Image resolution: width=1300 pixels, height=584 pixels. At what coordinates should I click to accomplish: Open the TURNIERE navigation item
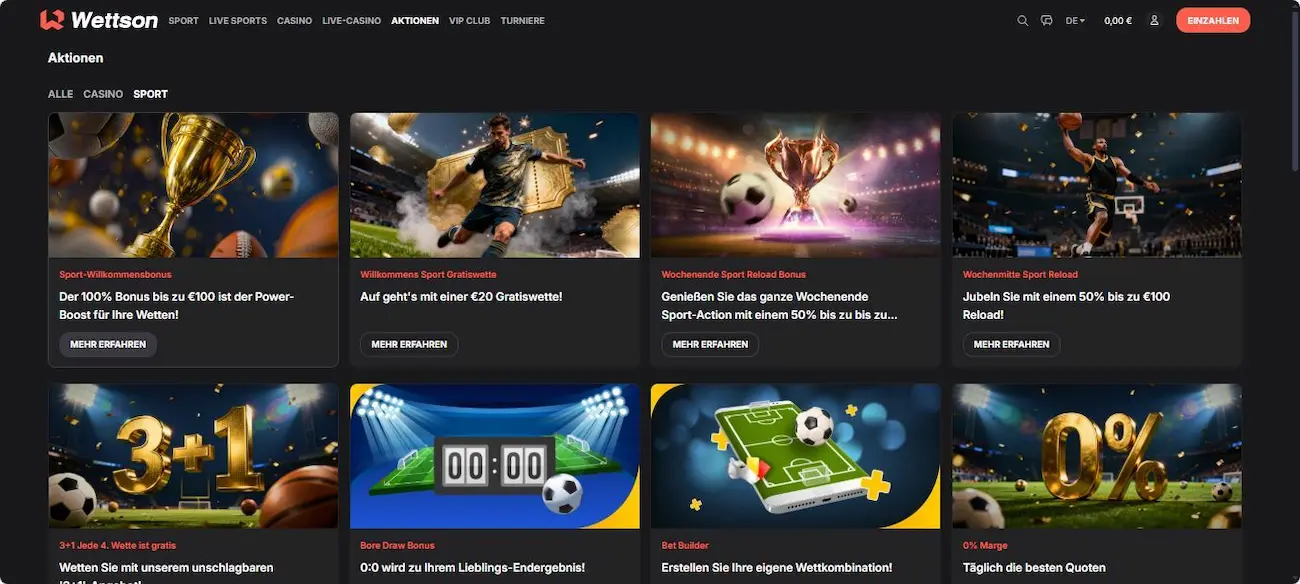[523, 20]
